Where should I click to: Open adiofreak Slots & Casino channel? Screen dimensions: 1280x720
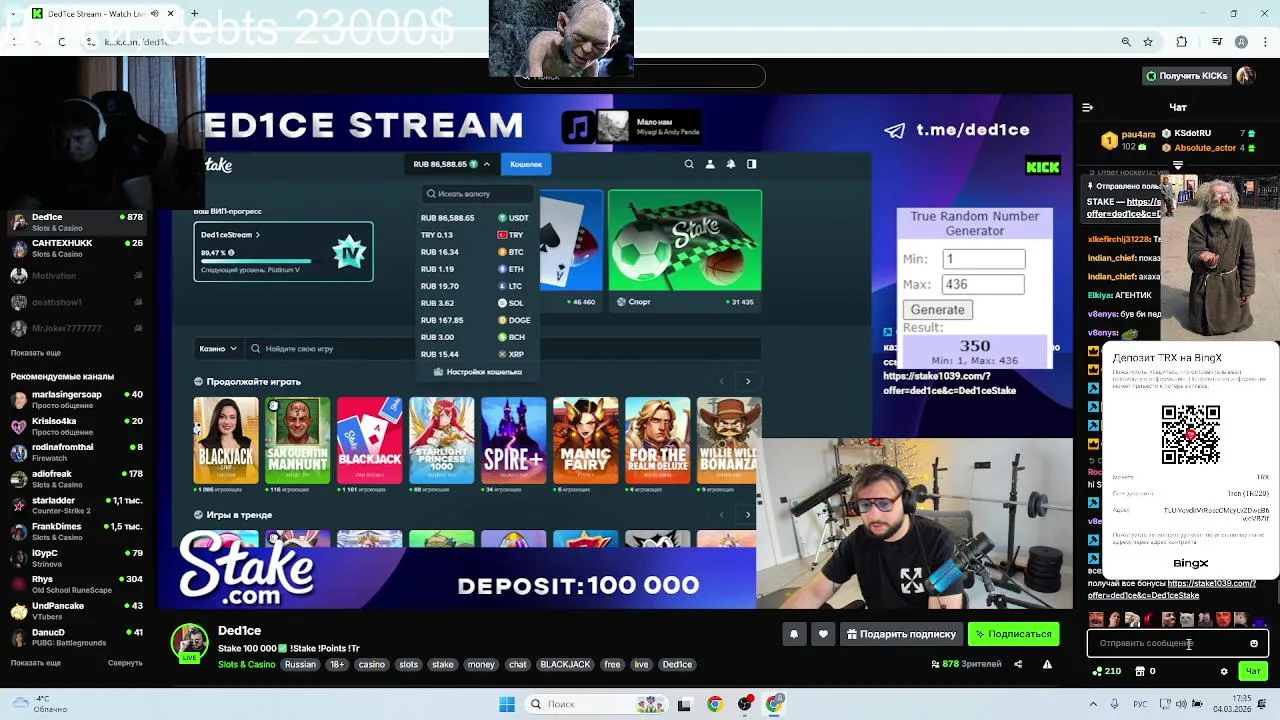pos(77,479)
